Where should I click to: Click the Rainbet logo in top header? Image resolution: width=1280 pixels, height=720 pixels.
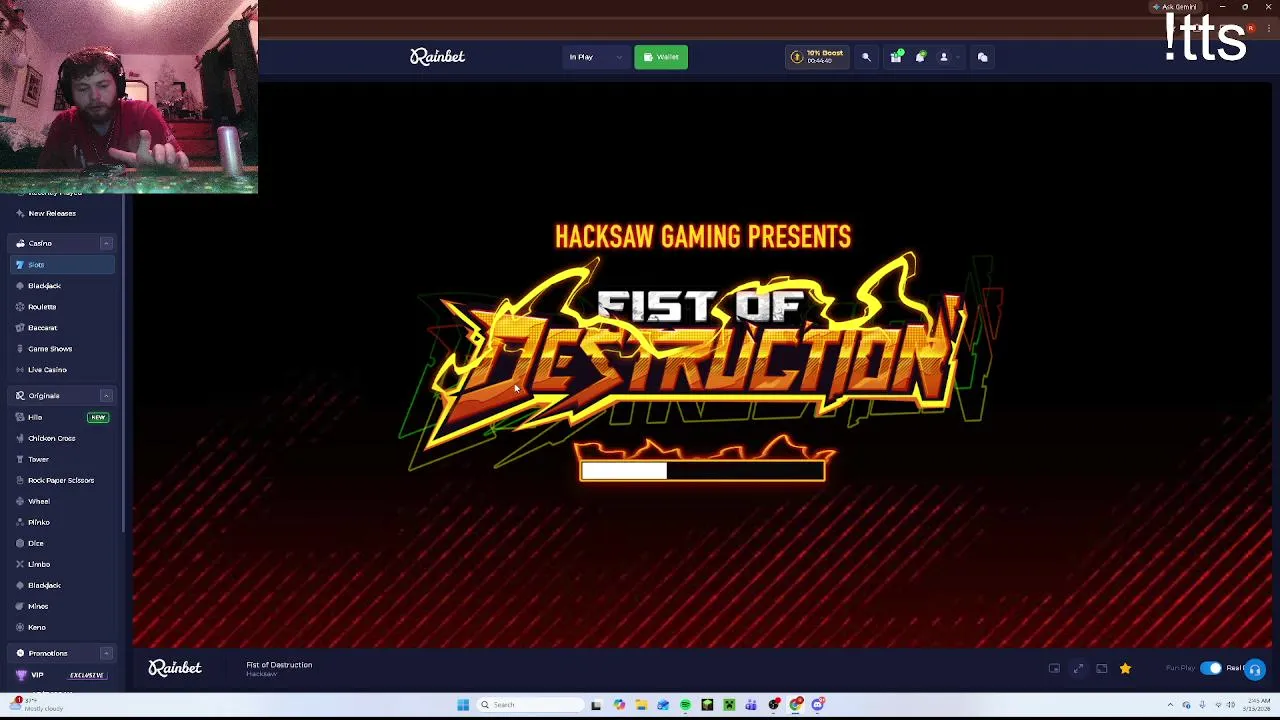437,57
